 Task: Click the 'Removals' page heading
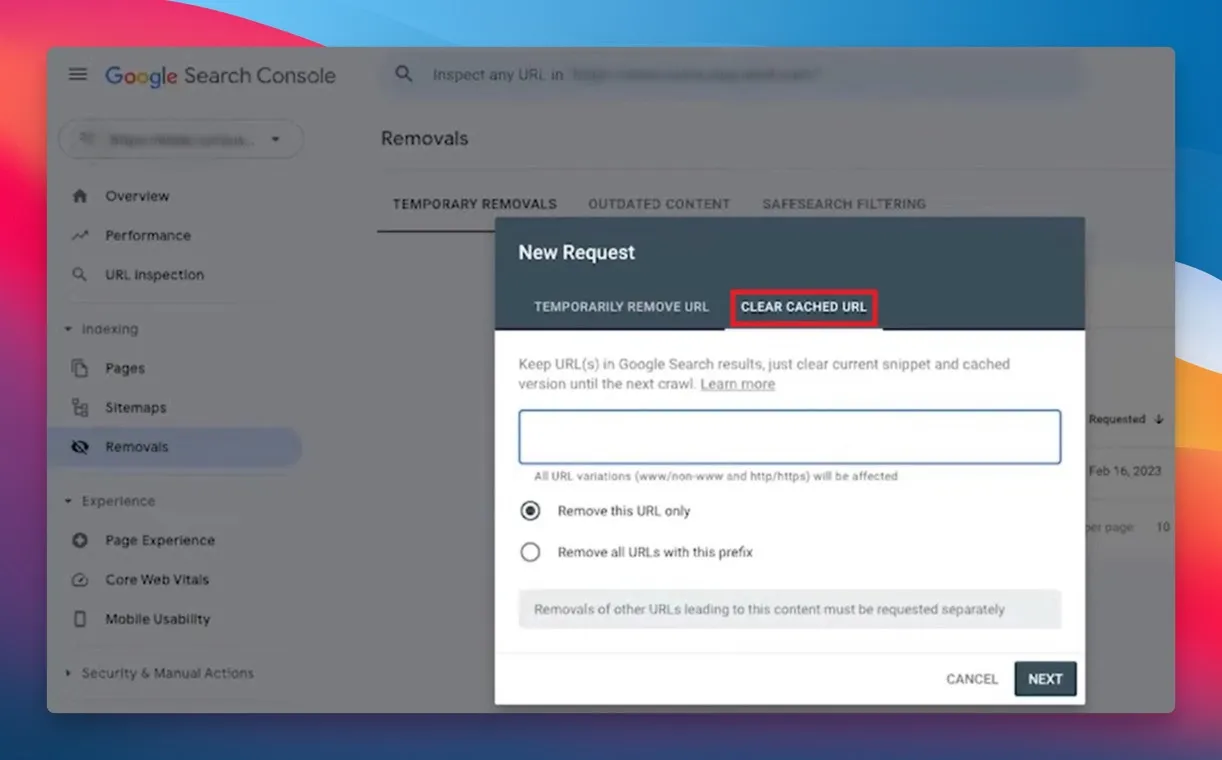click(424, 139)
